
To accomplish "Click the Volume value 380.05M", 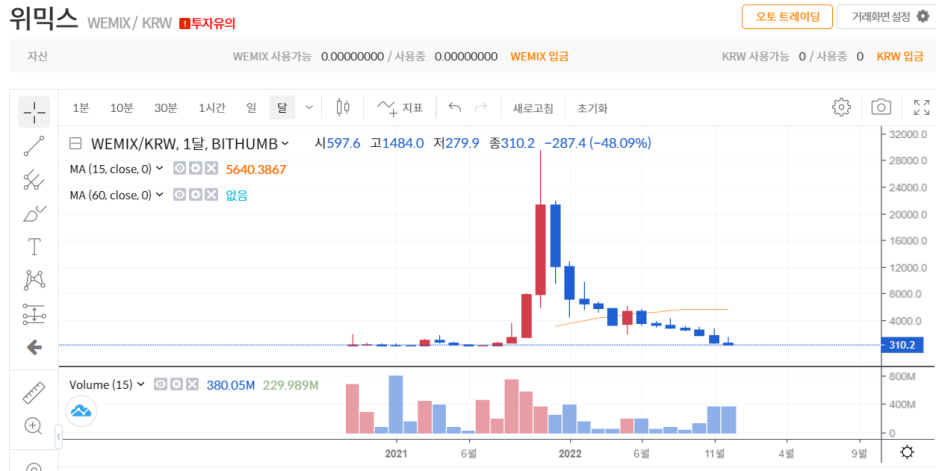I will pos(230,385).
